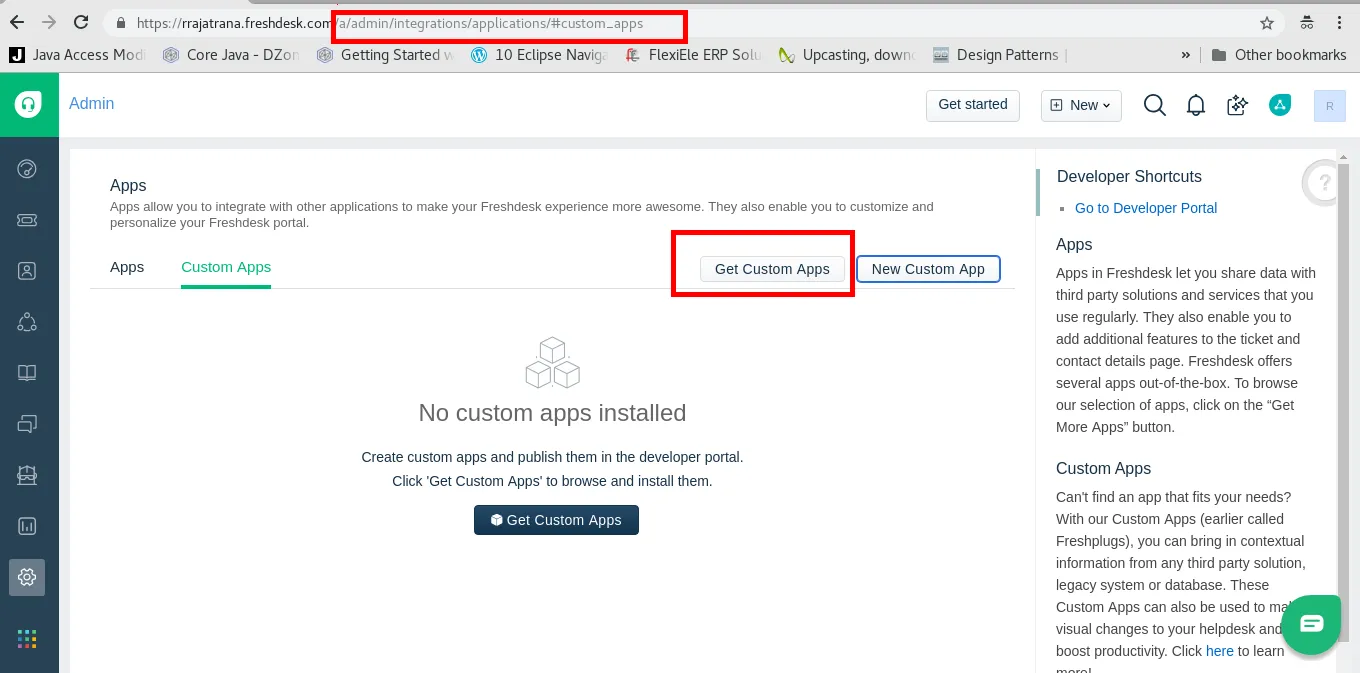Click the question mark help bubble
1360x673 pixels.
(1323, 183)
